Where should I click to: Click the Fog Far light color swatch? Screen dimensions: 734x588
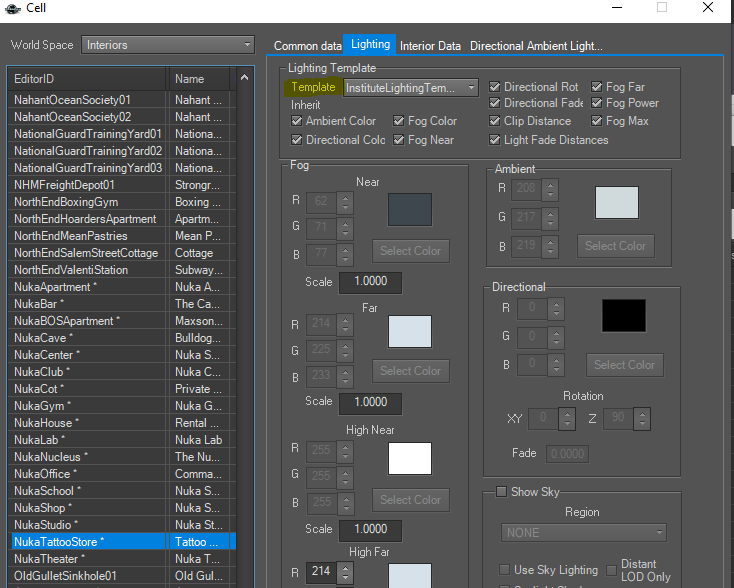[x=410, y=331]
